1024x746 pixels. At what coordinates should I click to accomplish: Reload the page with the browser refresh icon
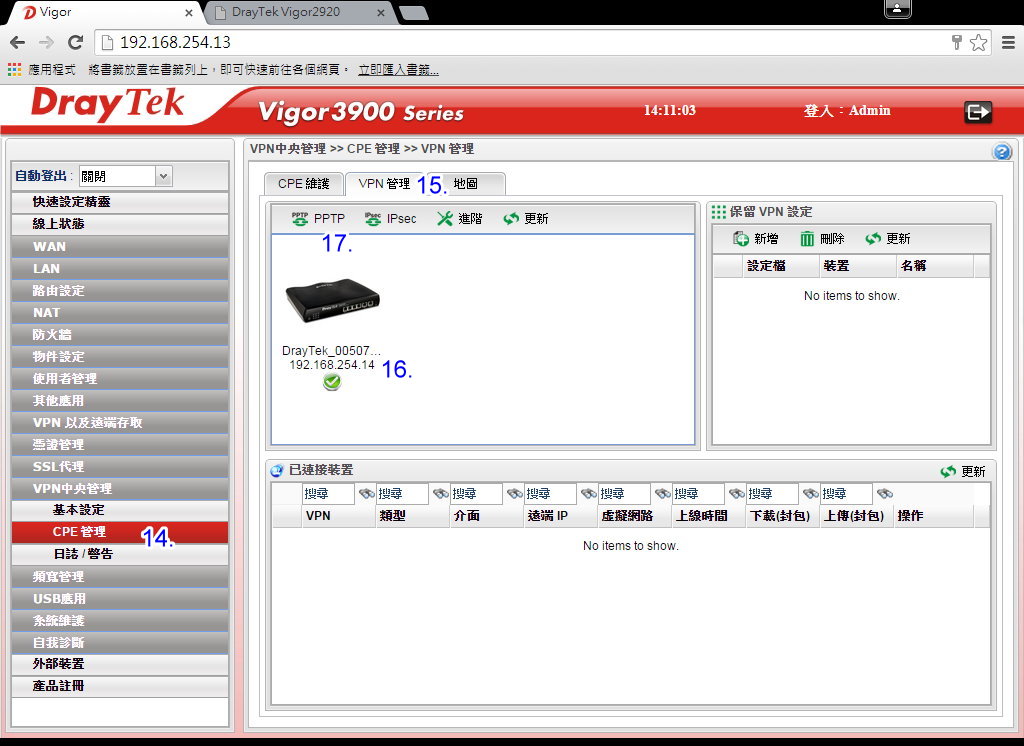pos(76,42)
